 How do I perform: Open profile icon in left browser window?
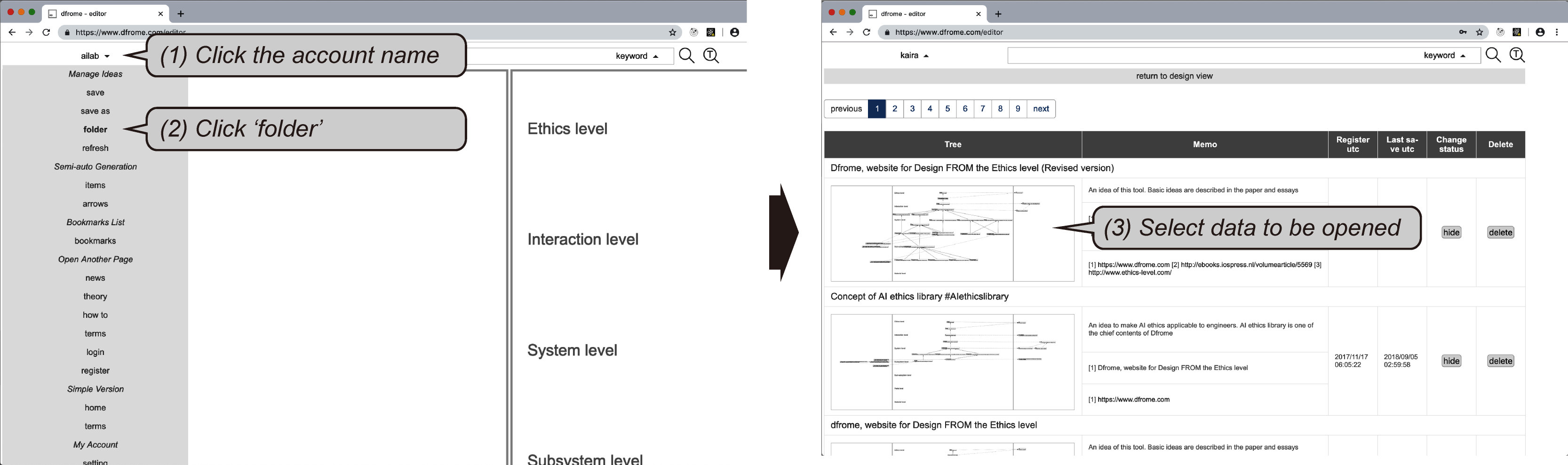pos(735,32)
